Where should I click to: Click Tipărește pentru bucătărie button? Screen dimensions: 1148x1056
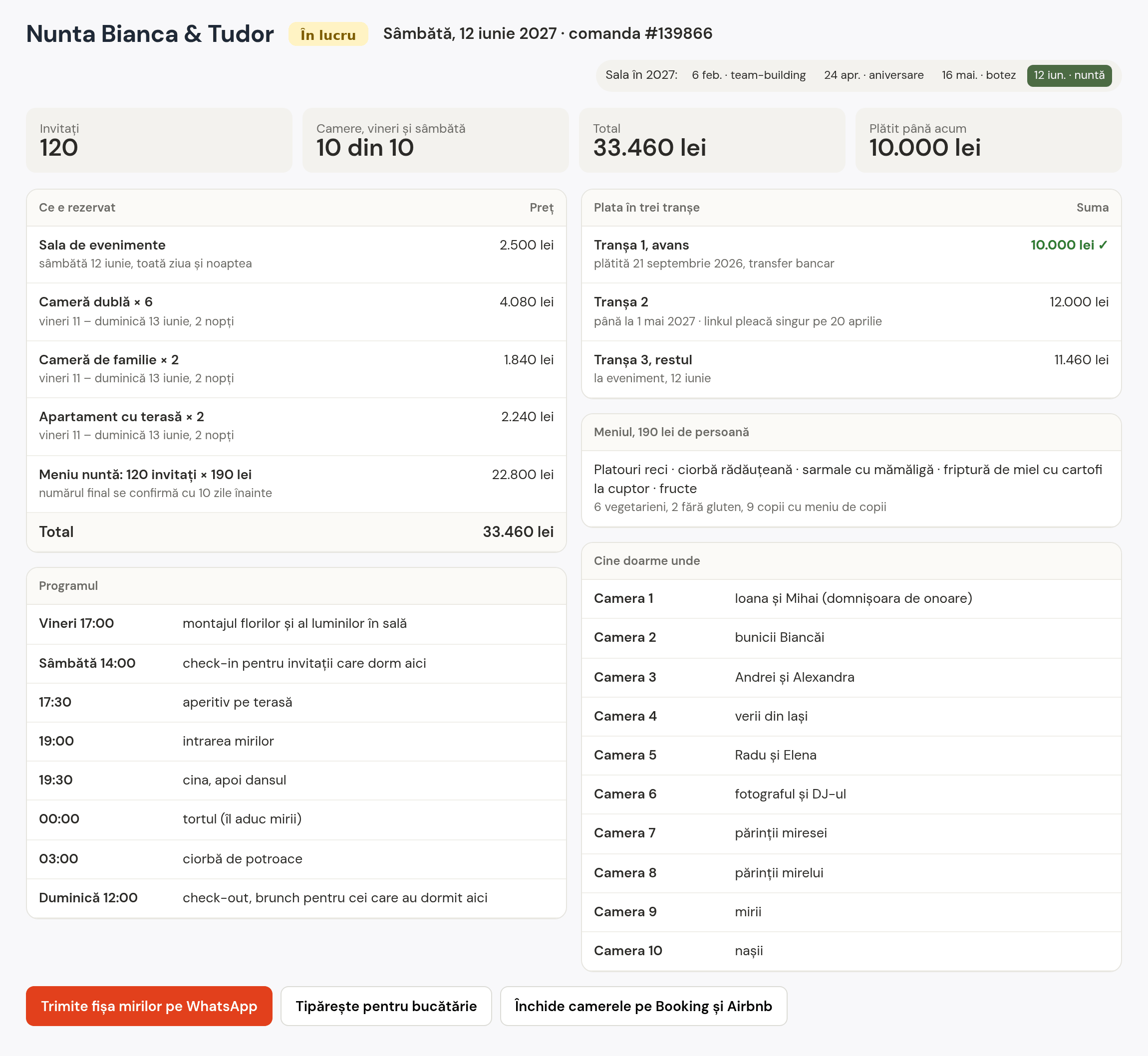(386, 1006)
